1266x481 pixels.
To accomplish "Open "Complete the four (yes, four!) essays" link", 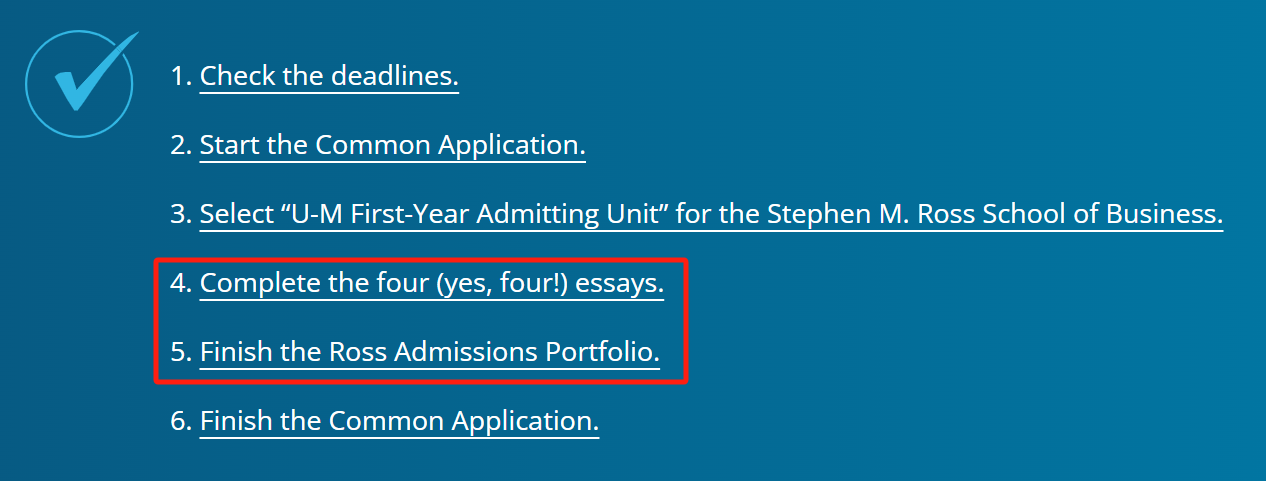I will 431,284.
